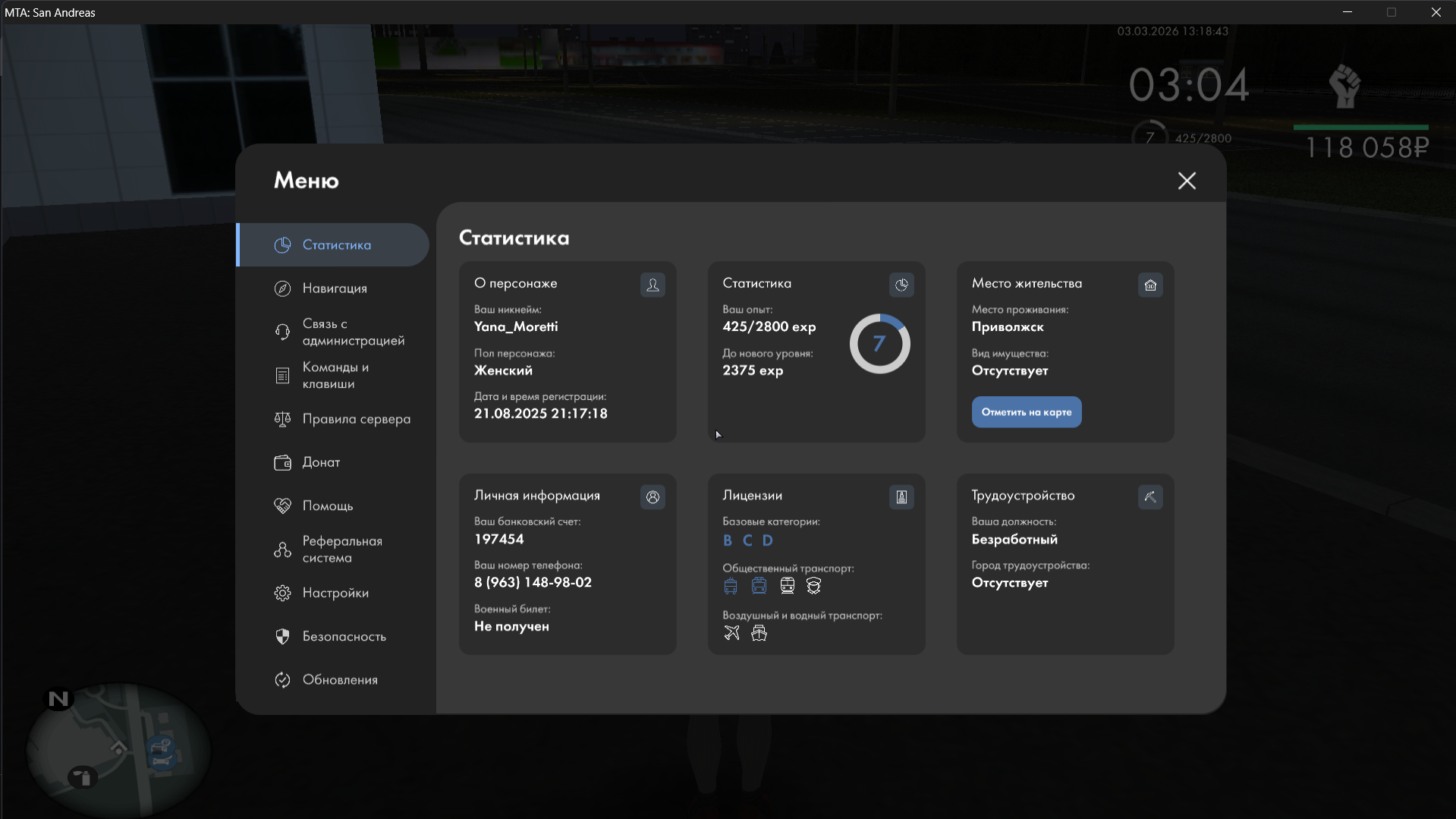This screenshot has height=819, width=1456.
Task: Click the user circle icon in Личная информация
Action: pyautogui.click(x=653, y=497)
